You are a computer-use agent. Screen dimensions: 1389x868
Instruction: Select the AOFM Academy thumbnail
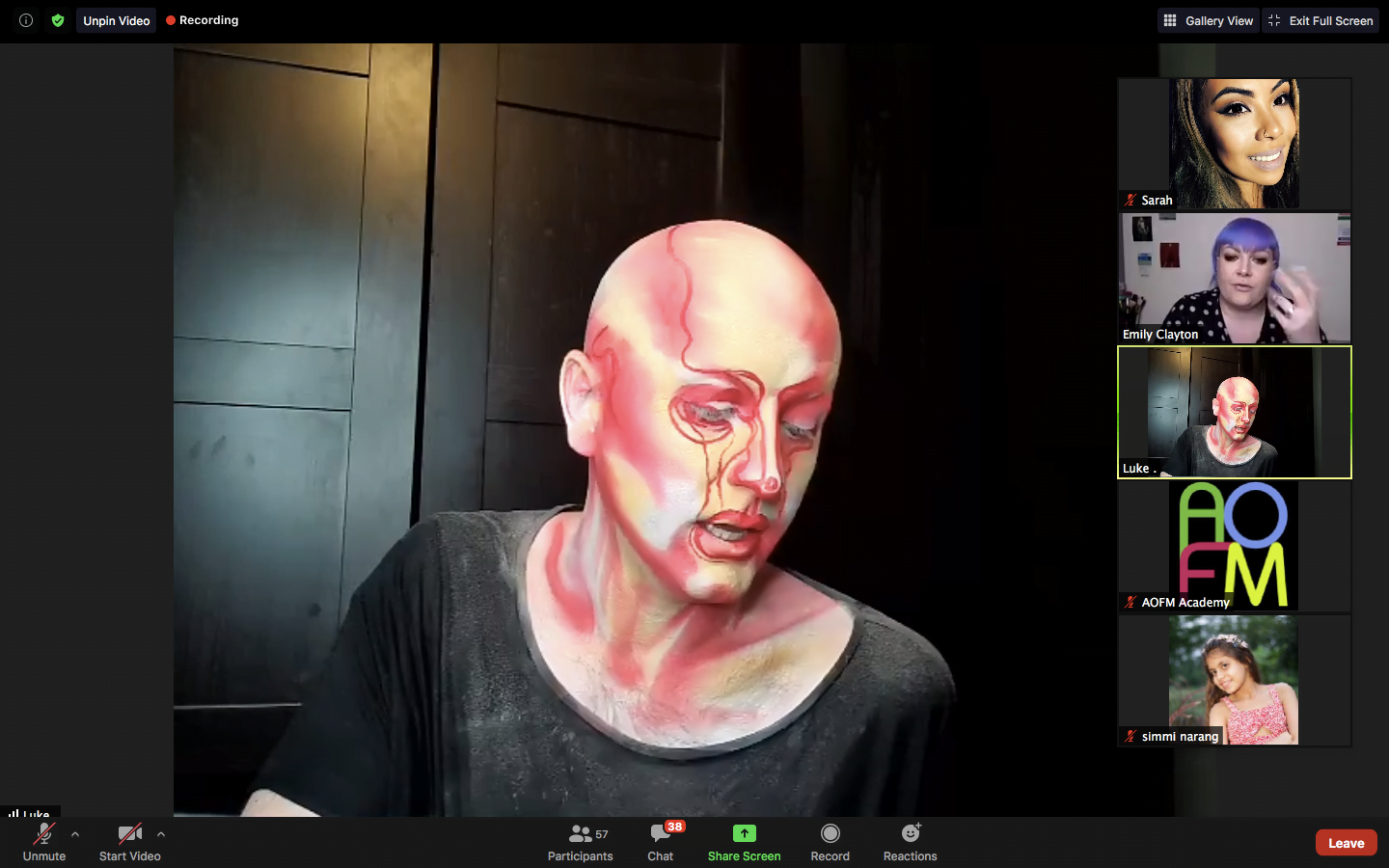click(1234, 546)
